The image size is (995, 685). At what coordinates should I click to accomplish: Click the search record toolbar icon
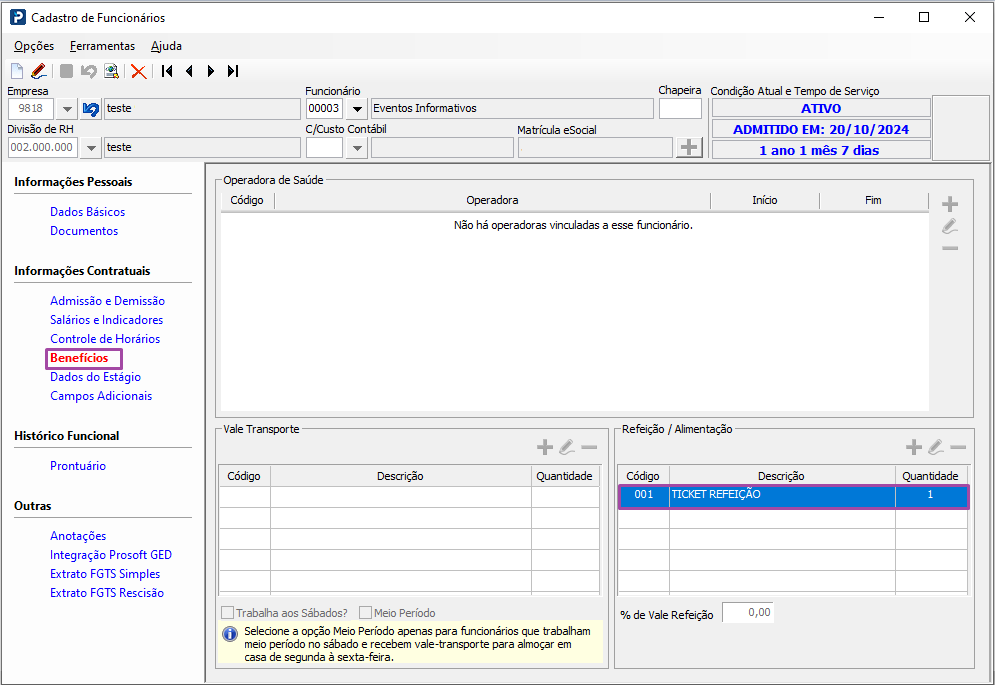[111, 71]
